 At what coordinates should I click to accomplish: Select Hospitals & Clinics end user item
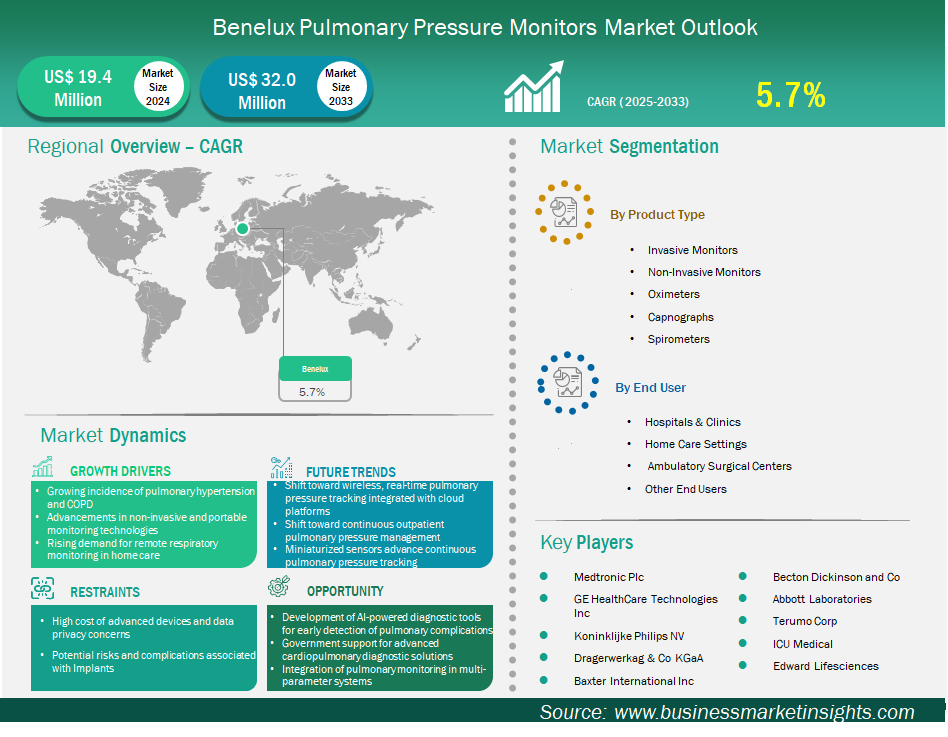692,422
